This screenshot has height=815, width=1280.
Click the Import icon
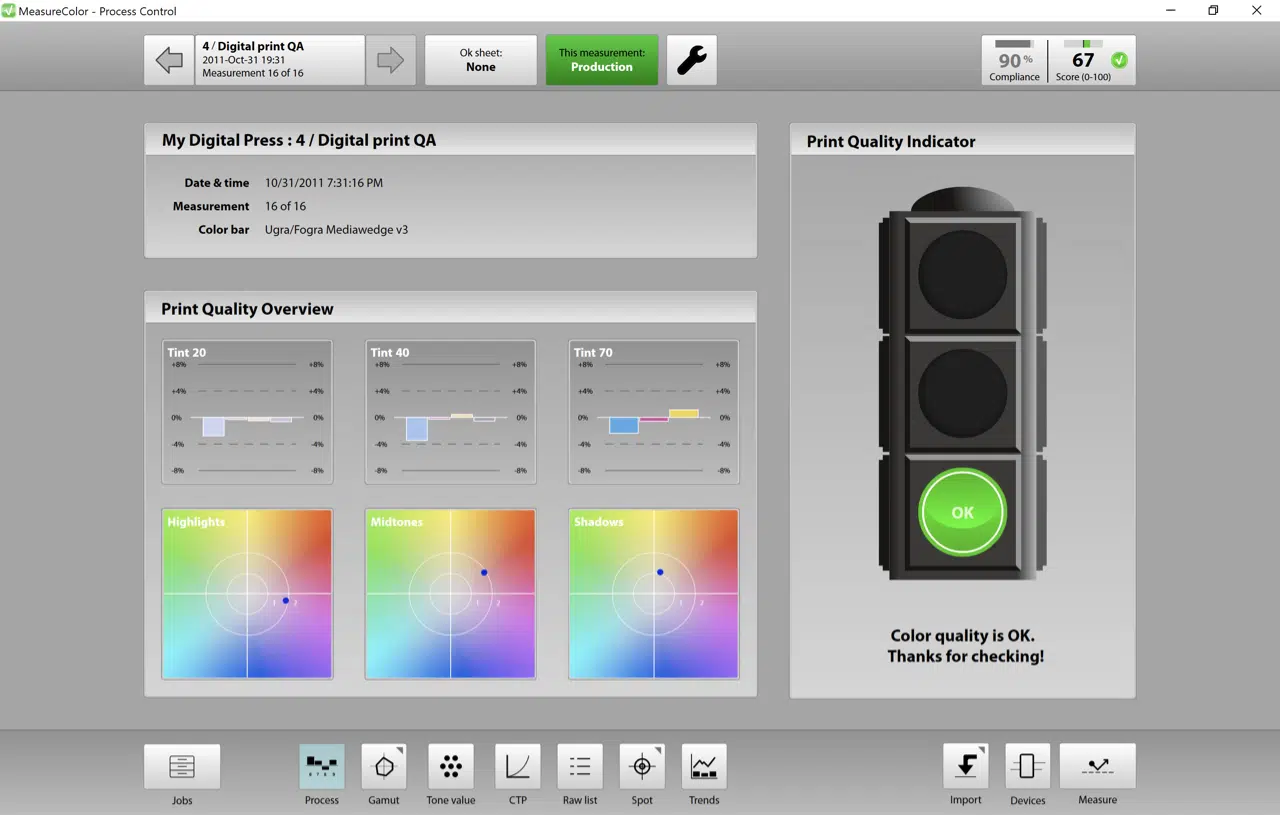point(965,770)
